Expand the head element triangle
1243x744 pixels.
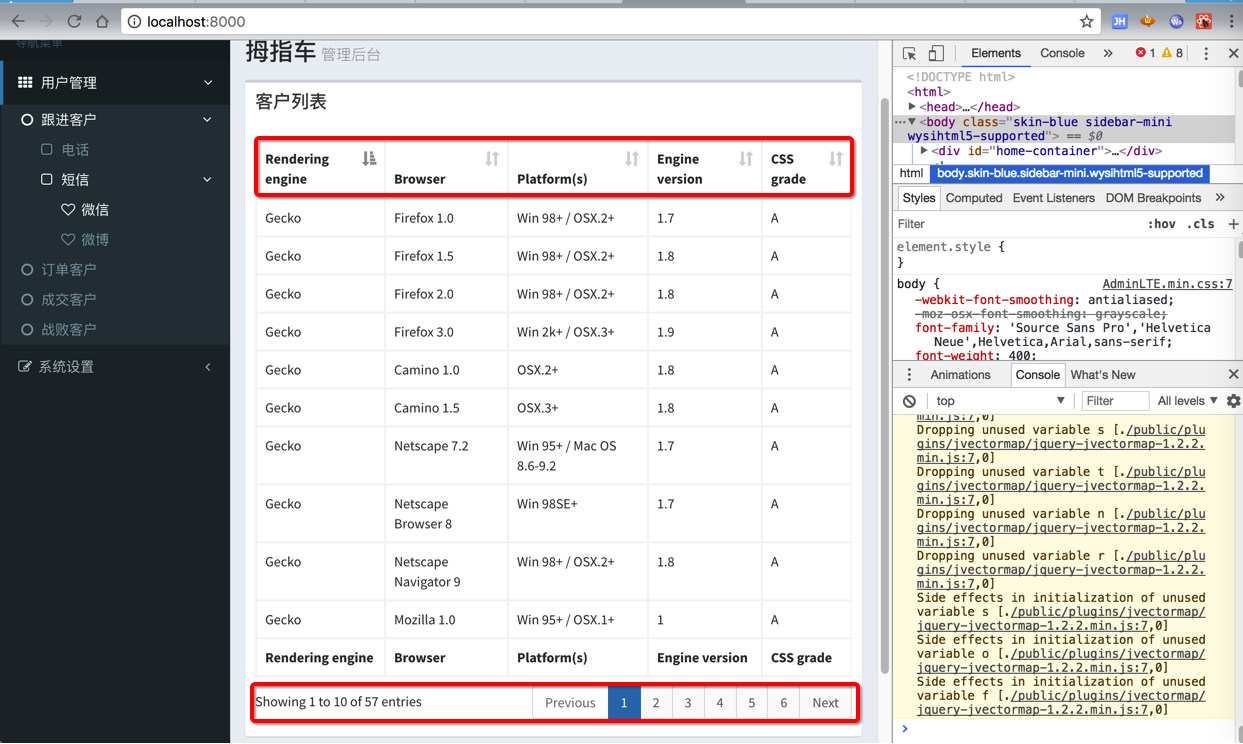pos(913,106)
